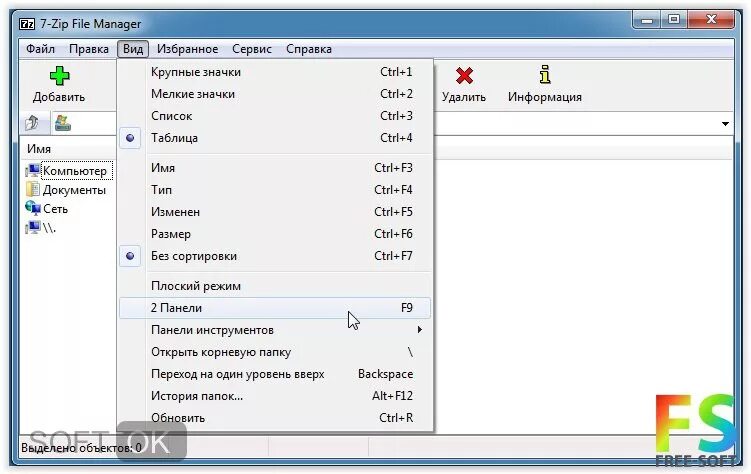Select the Компьютер item icon
Image resolution: width=751 pixels, height=474 pixels.
tap(33, 170)
